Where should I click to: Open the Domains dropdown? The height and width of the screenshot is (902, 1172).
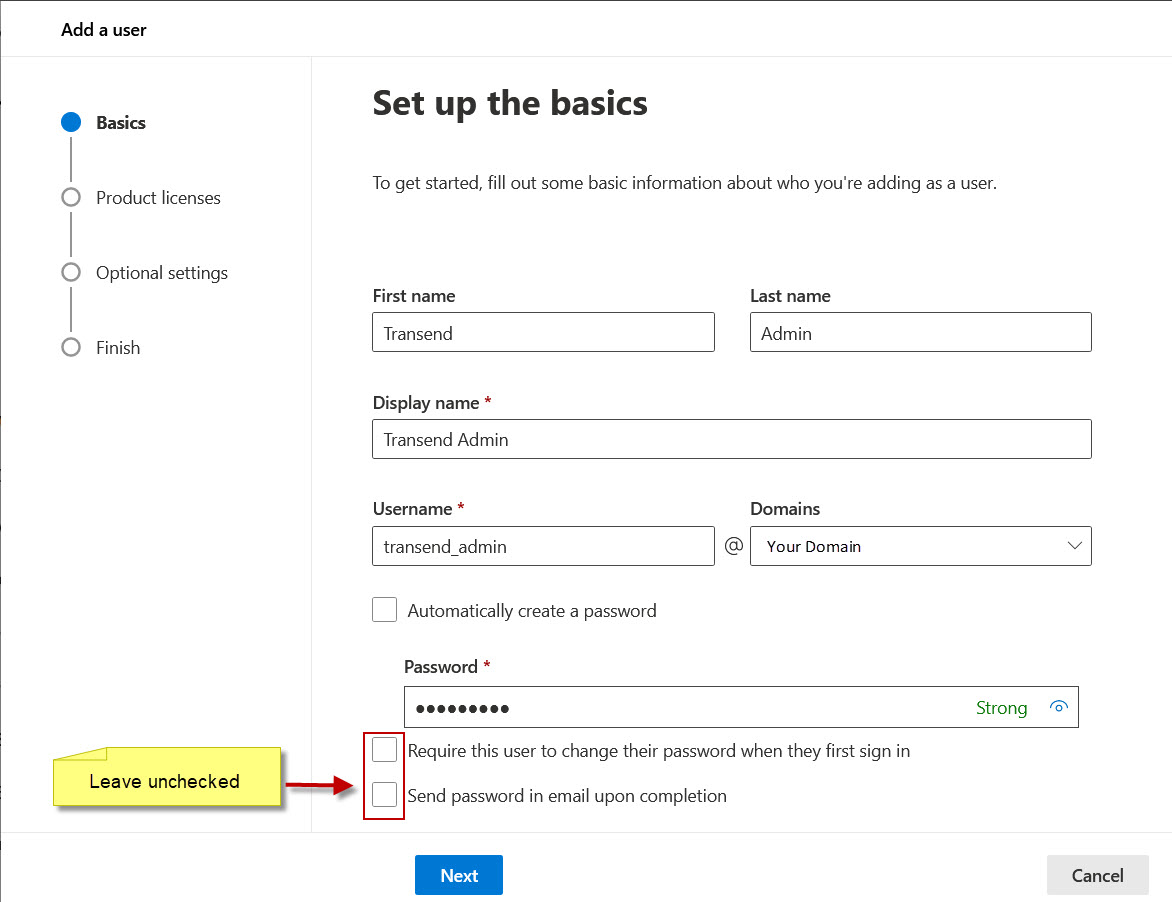click(x=920, y=546)
